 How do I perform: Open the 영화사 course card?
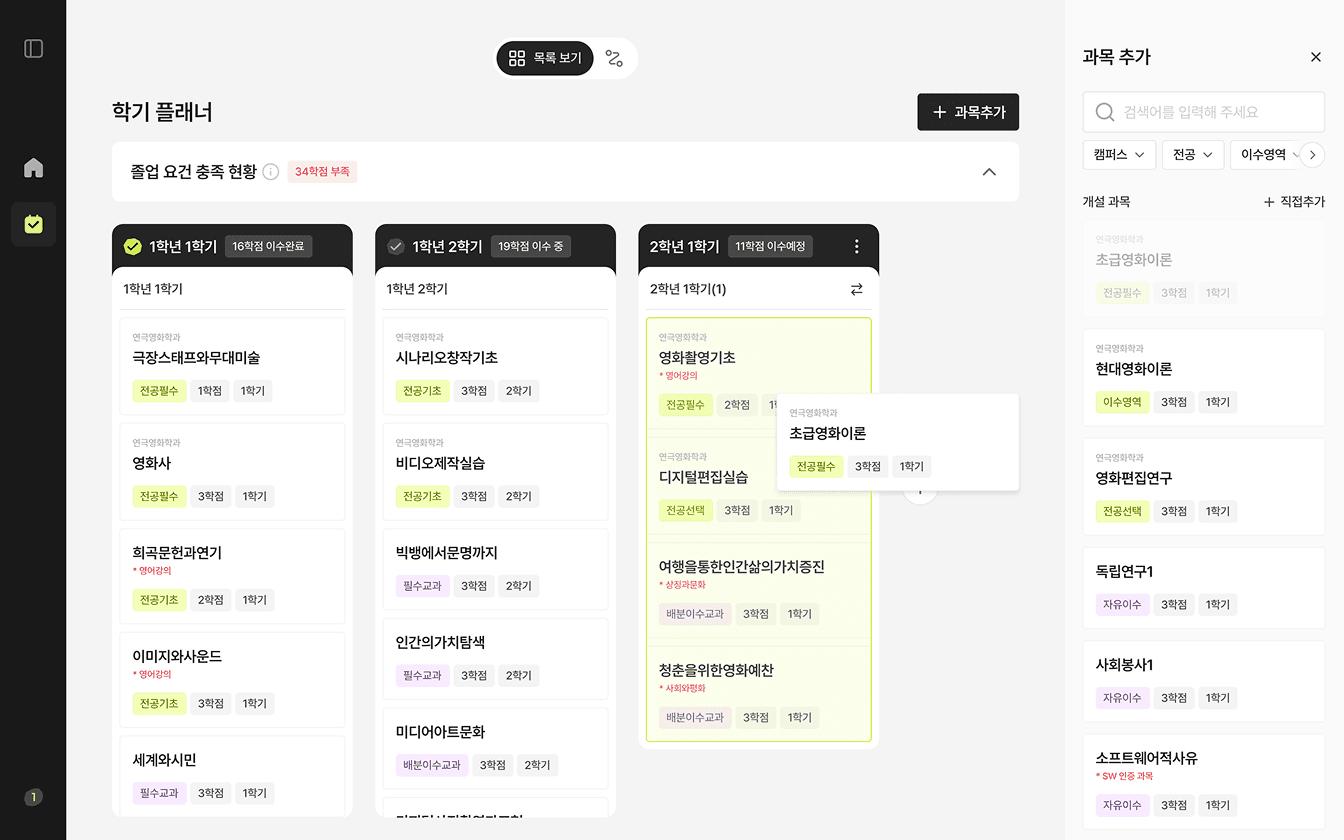pyautogui.click(x=232, y=471)
